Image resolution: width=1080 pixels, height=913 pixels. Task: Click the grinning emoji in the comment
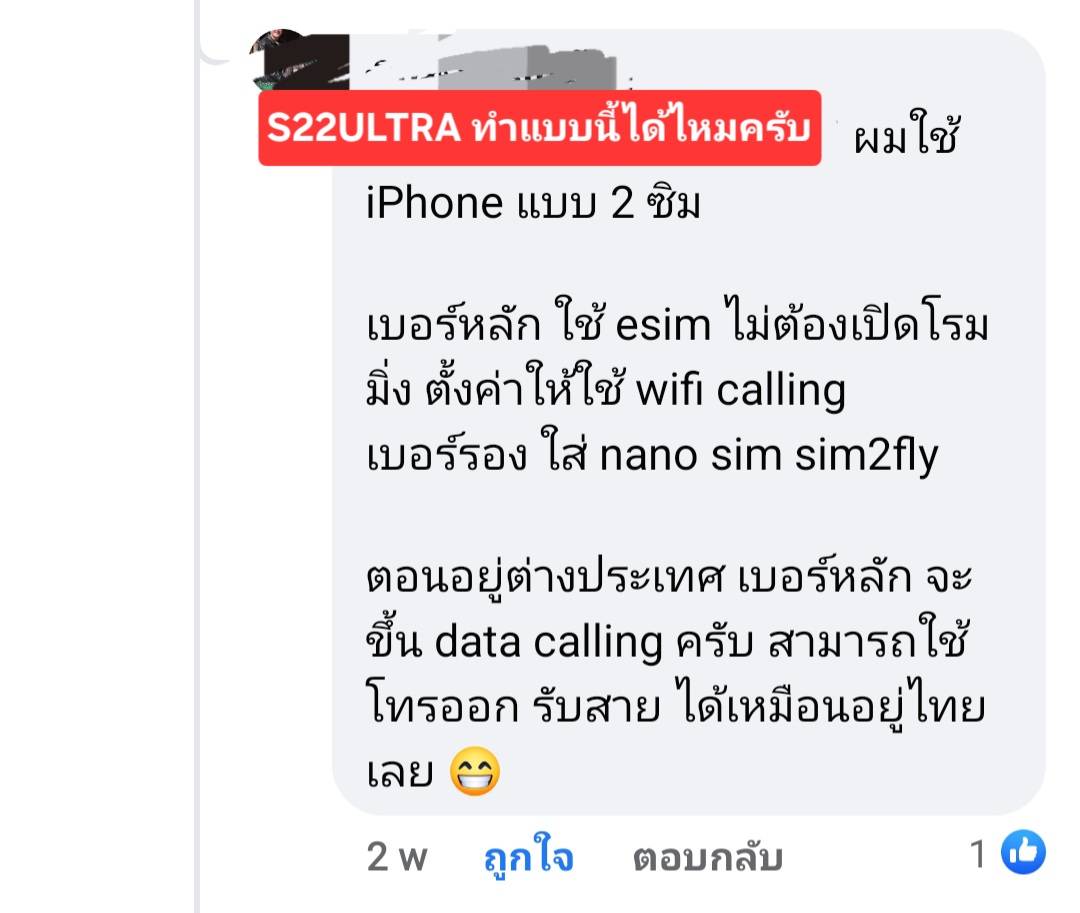(x=475, y=771)
